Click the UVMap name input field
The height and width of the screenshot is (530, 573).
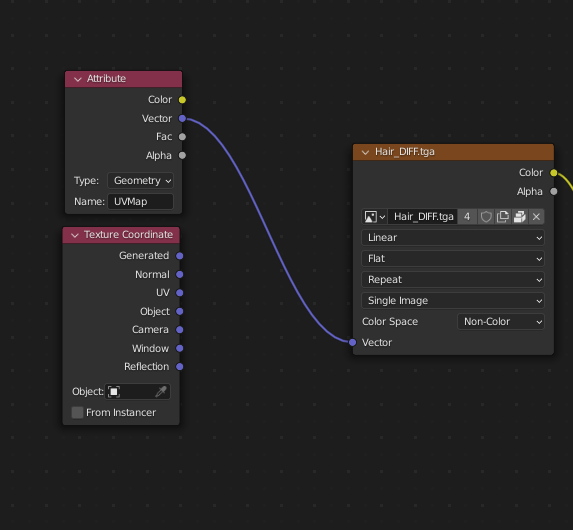point(140,201)
